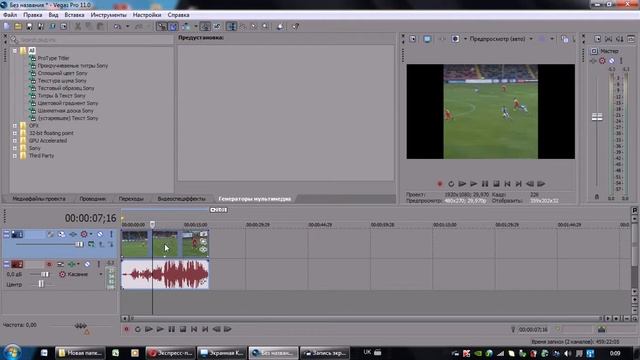This screenshot has height=360, width=640.
Task: Toggle video track Solo icon
Action: coord(111,234)
